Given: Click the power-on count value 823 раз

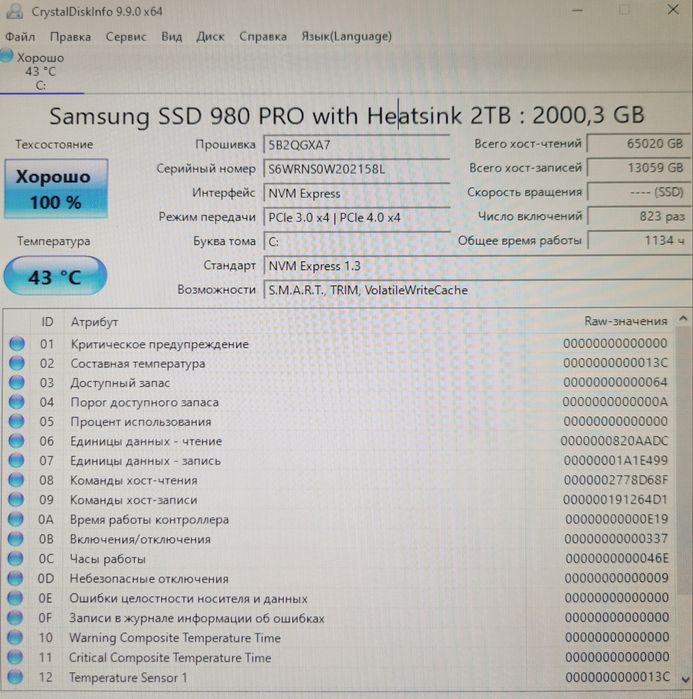Looking at the screenshot, I should tap(639, 216).
